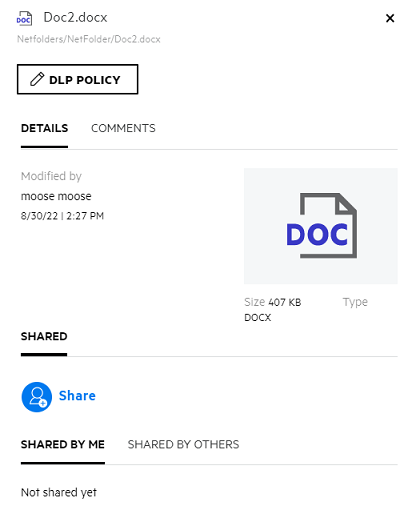This screenshot has width=420, height=518.
Task: Switch to SHARED BY OTHERS tab
Action: (183, 444)
